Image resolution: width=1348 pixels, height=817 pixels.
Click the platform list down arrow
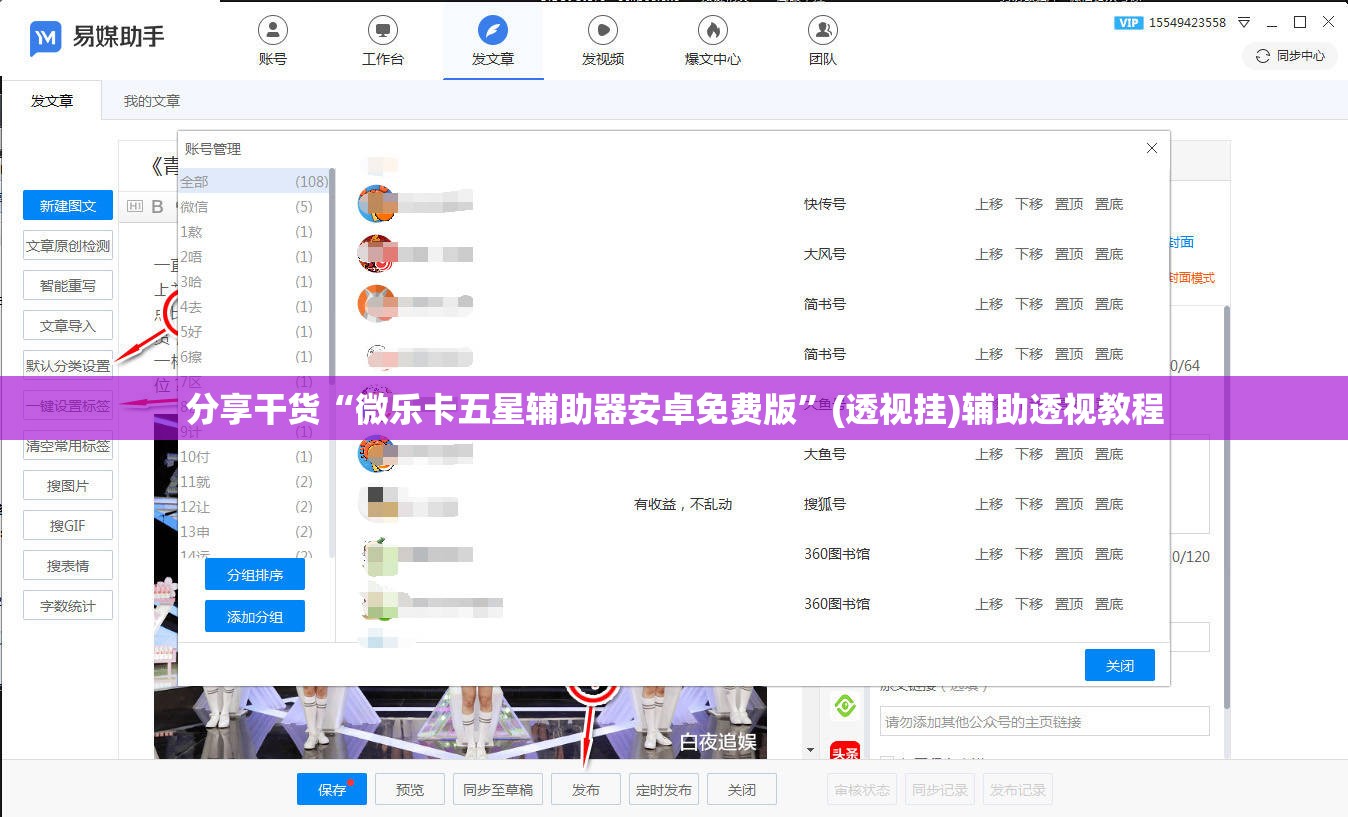(x=811, y=750)
